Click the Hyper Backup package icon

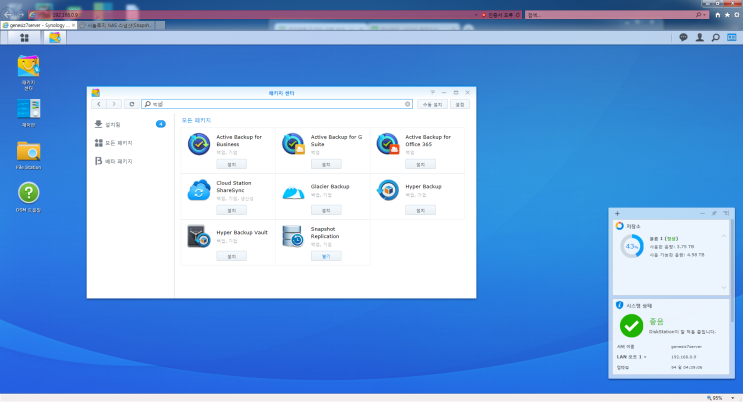tap(388, 190)
